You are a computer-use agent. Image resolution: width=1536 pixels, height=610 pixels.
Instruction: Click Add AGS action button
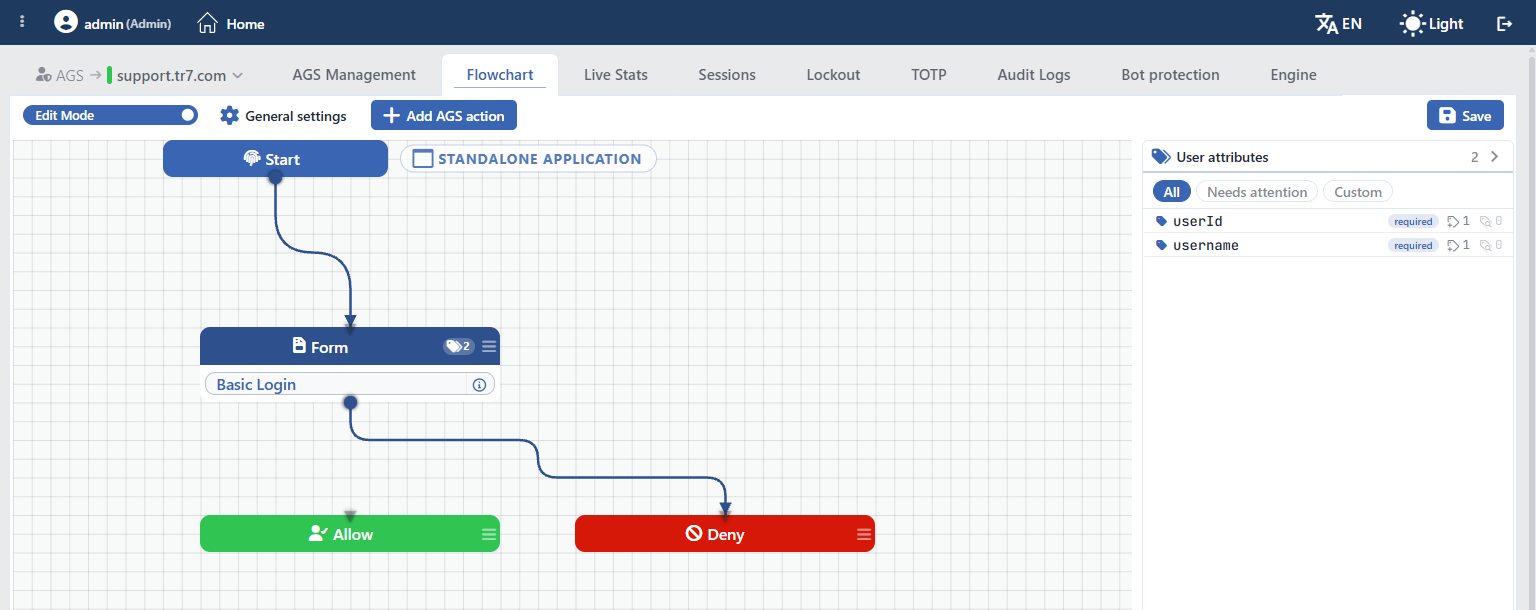[x=444, y=116]
